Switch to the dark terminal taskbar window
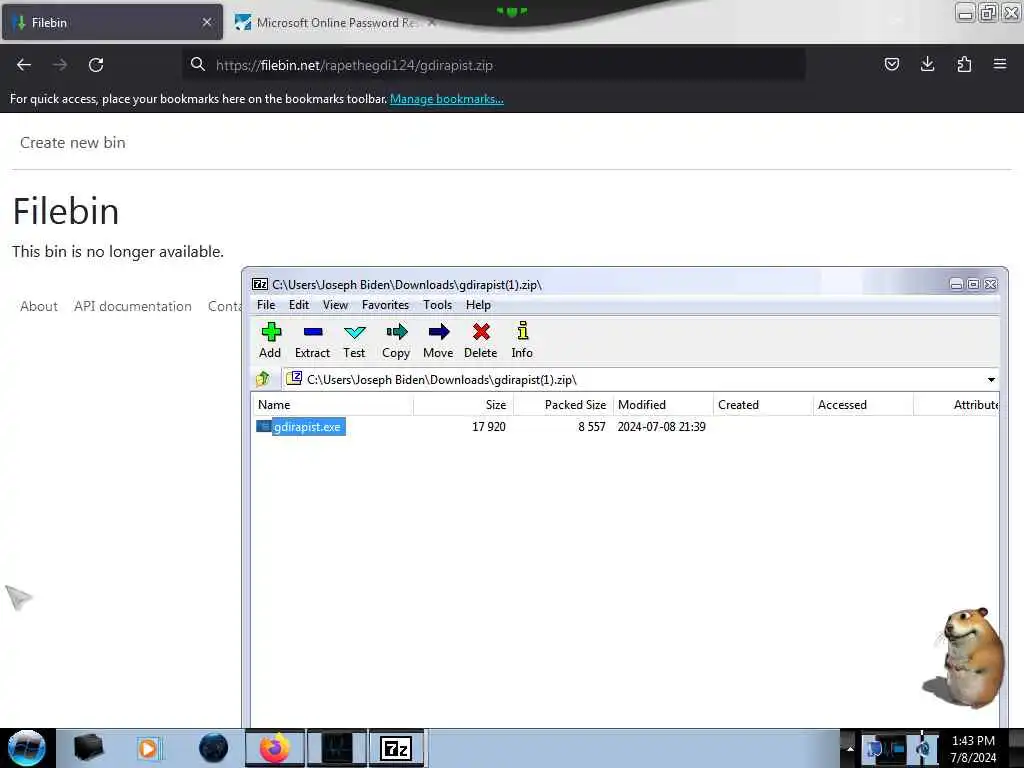This screenshot has width=1024, height=768. (x=337, y=748)
